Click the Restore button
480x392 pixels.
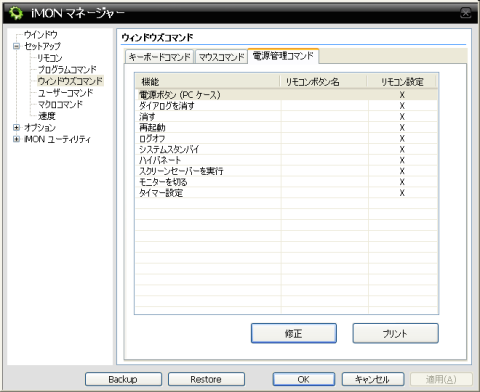tap(206, 379)
